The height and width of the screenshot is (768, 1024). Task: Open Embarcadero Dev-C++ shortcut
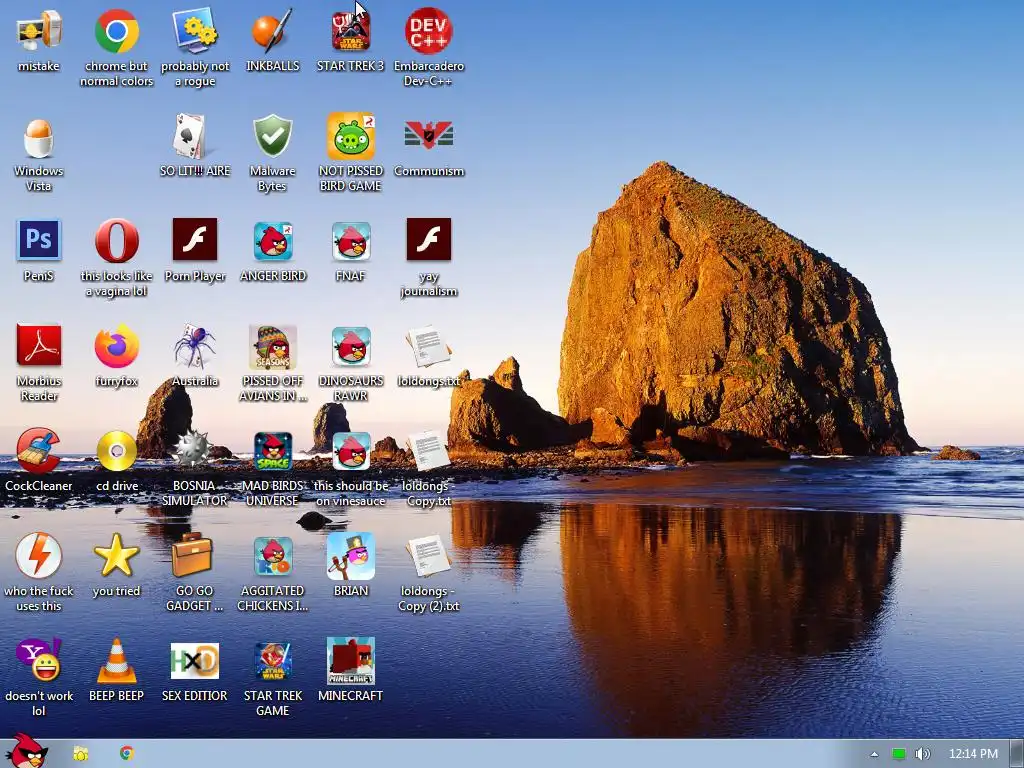pos(428,31)
